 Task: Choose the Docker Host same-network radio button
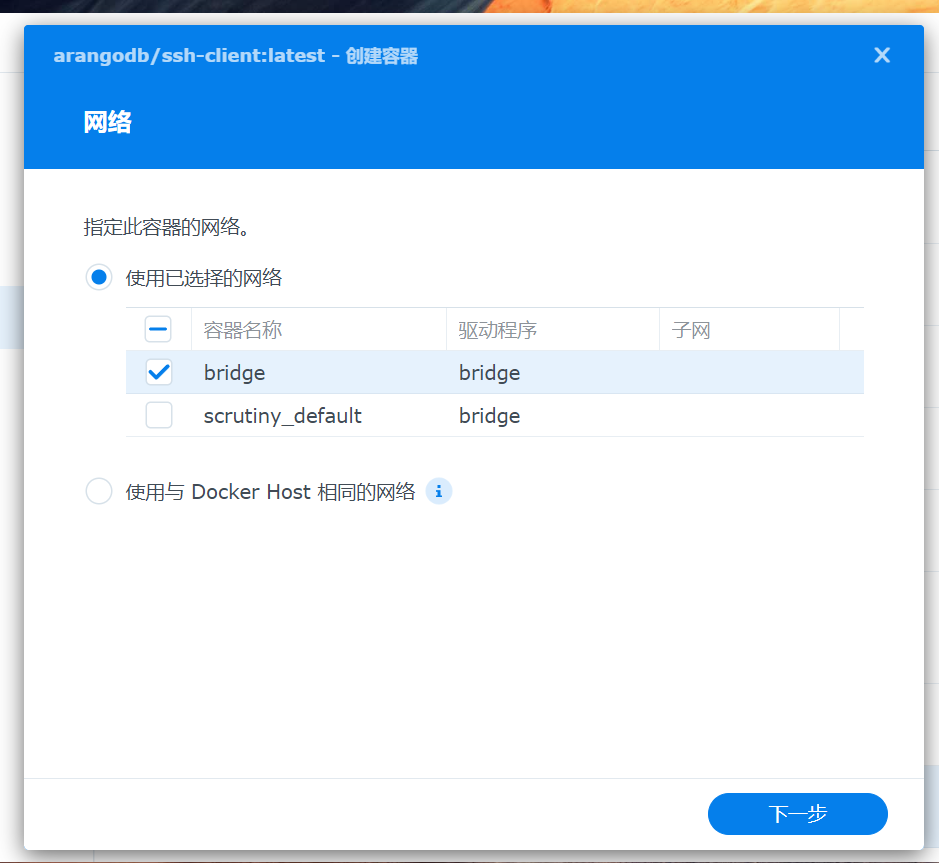tap(99, 492)
